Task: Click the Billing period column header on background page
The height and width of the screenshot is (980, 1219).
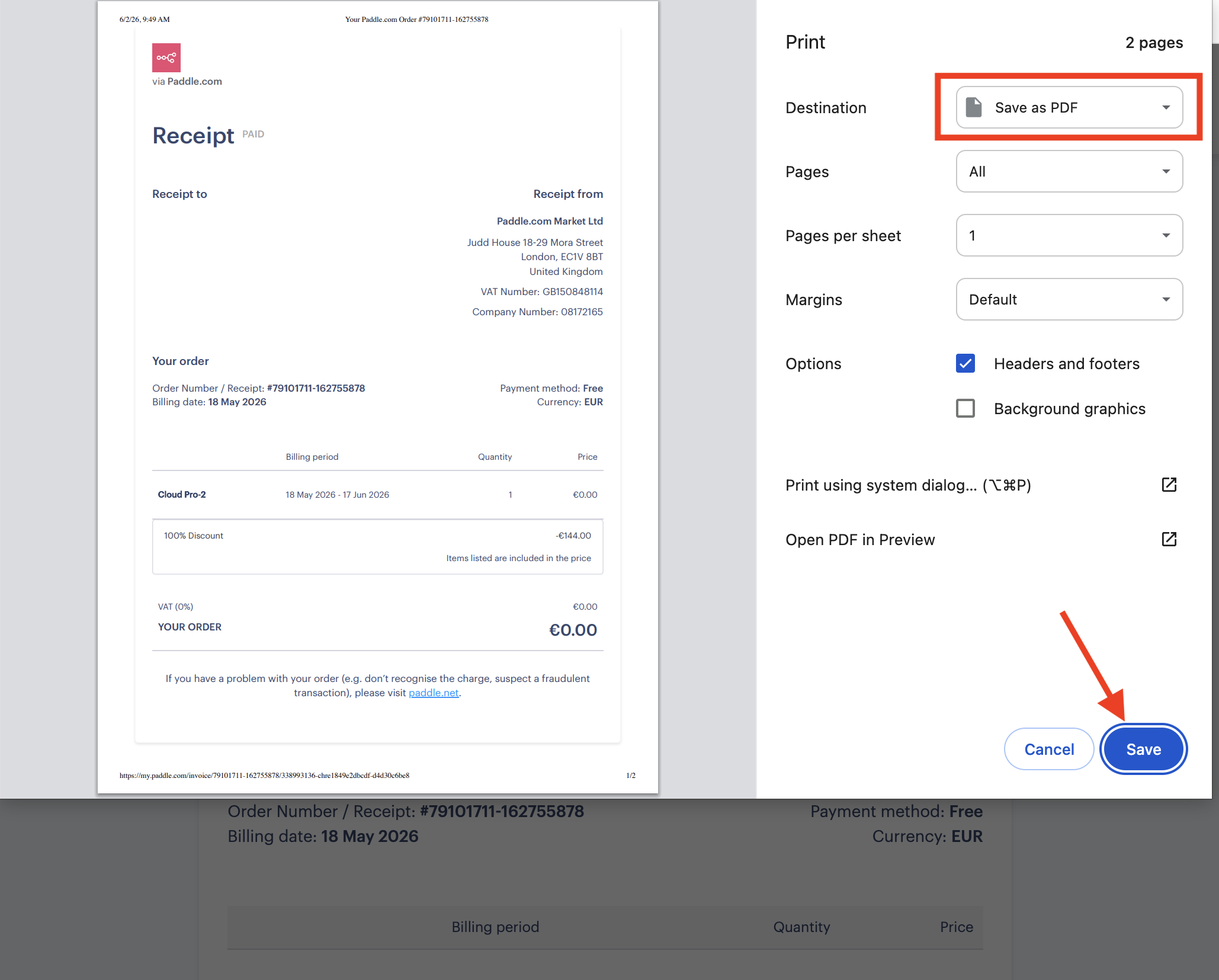Action: point(495,927)
